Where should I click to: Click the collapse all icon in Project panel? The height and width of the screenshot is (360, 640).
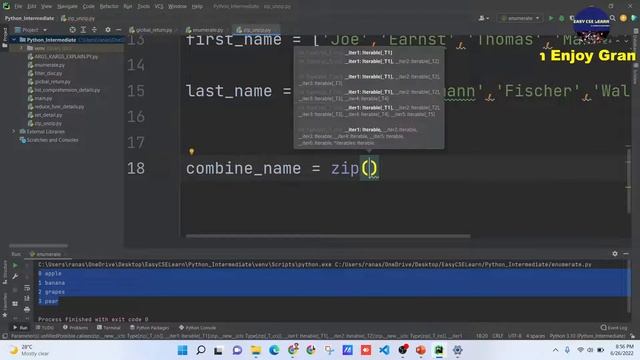tap(94, 30)
